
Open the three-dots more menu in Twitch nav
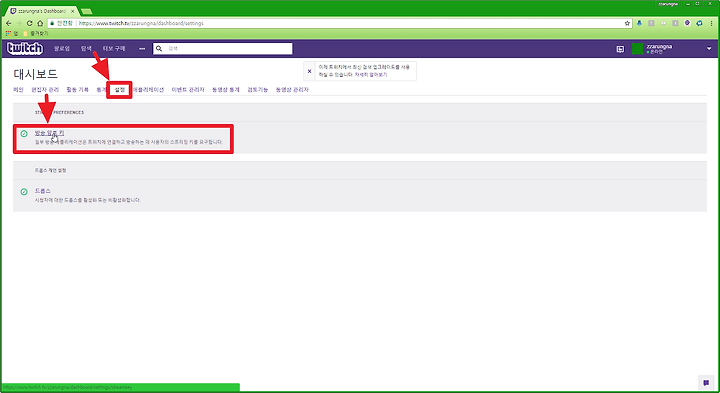[x=142, y=48]
